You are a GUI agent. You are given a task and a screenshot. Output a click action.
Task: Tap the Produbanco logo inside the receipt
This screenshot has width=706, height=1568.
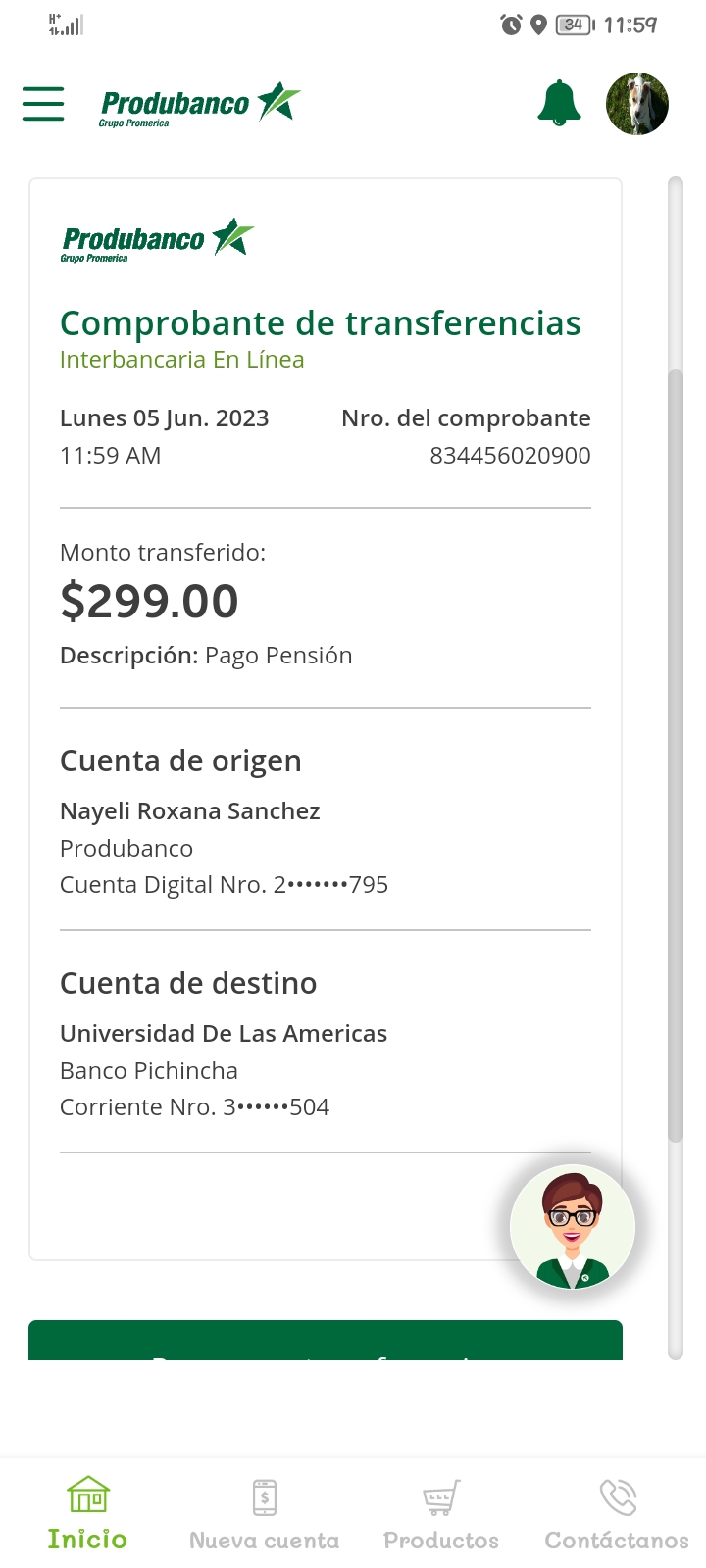tap(157, 240)
